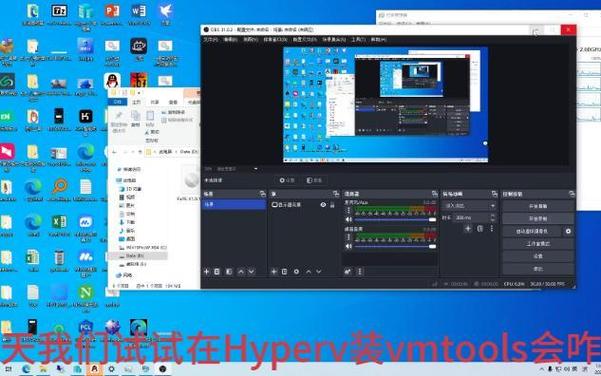Open transition properties three-dot menu
The width and height of the screenshot is (601, 376).
[491, 229]
